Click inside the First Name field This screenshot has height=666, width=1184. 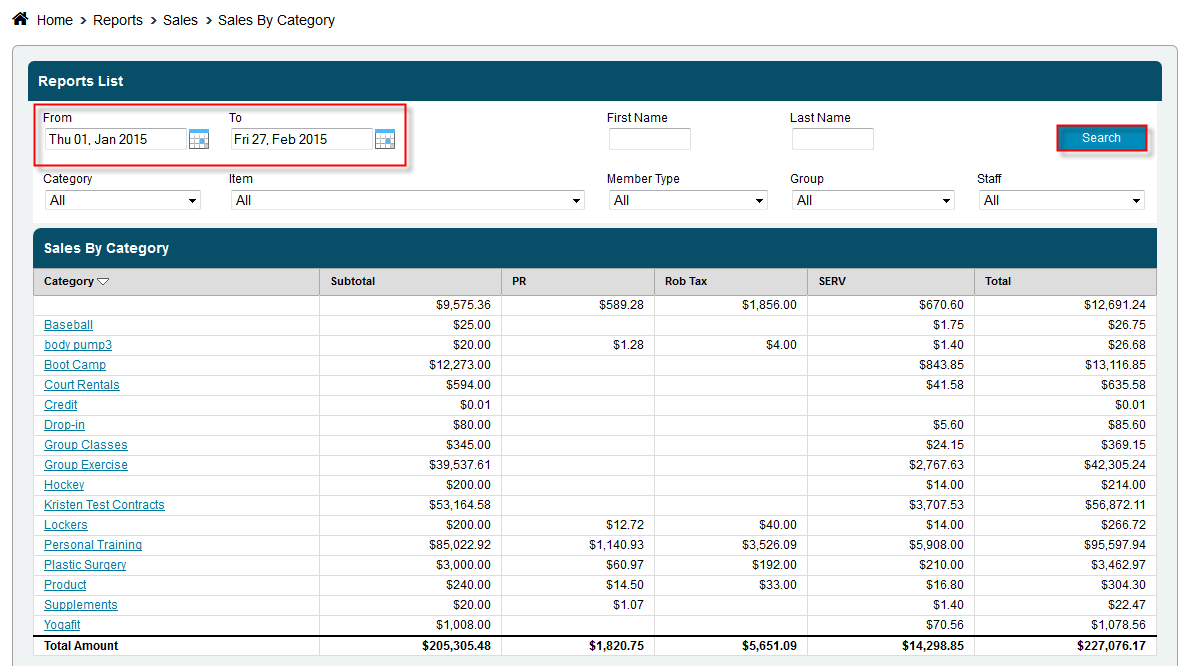point(649,138)
